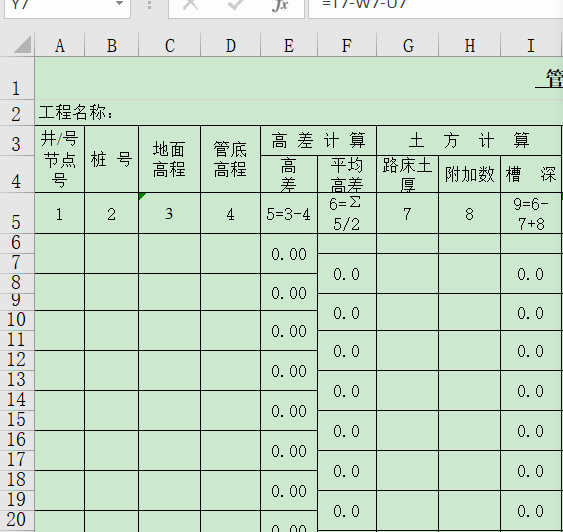Click the Enter checkmark formula bar icon
The height and width of the screenshot is (532, 563).
(x=236, y=4)
